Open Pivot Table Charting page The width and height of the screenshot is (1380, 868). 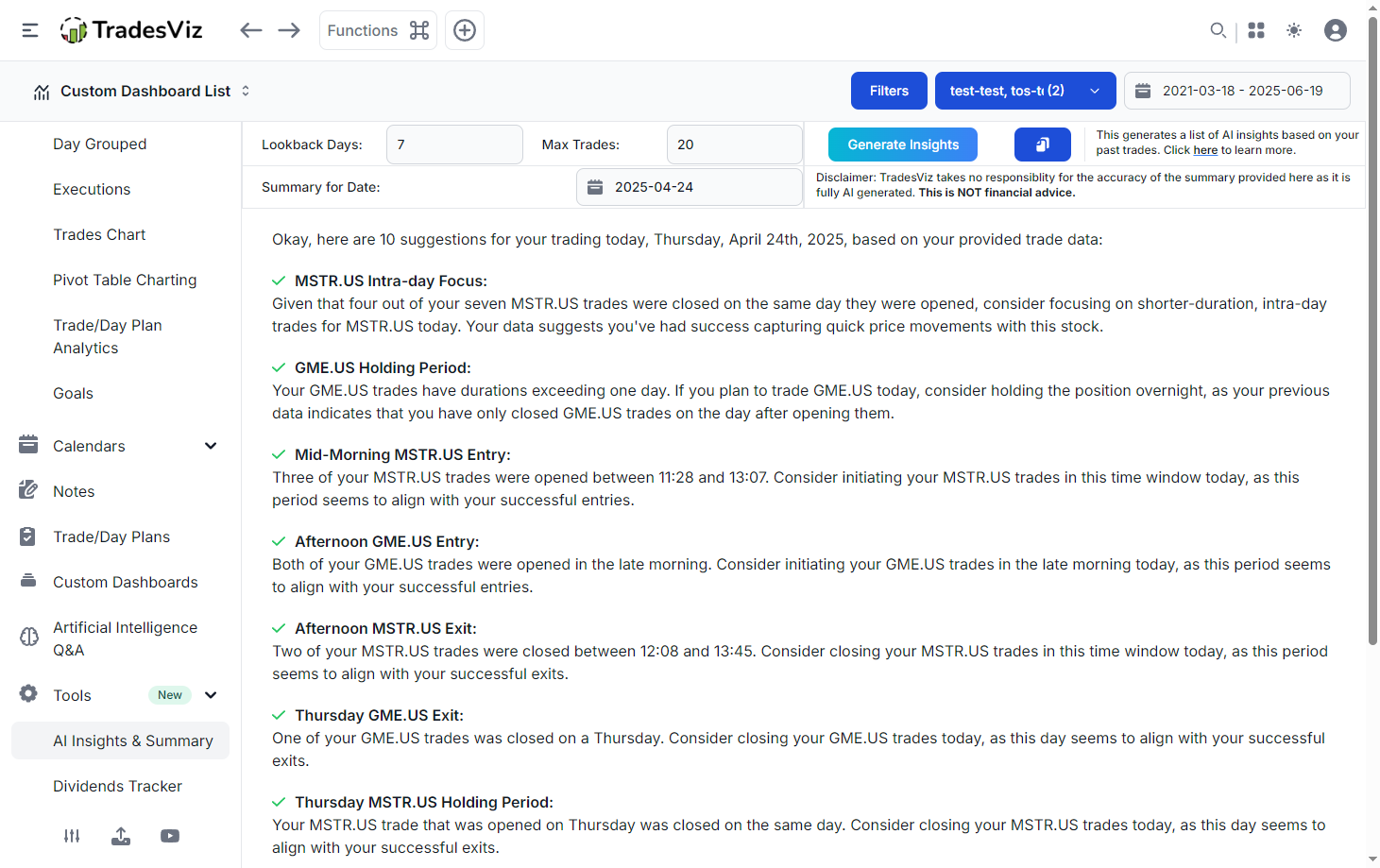pyautogui.click(x=125, y=280)
